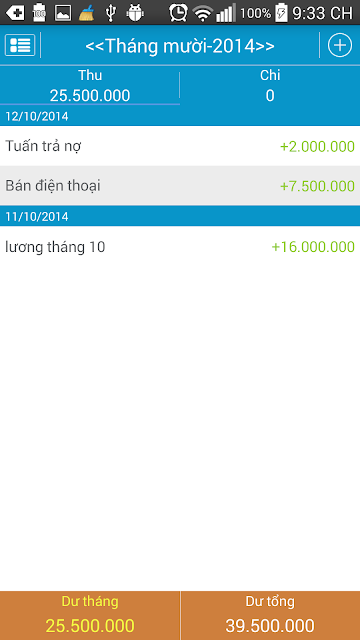The height and width of the screenshot is (640, 360).
Task: Tap the 12/10/2014 date header
Action: [180, 116]
